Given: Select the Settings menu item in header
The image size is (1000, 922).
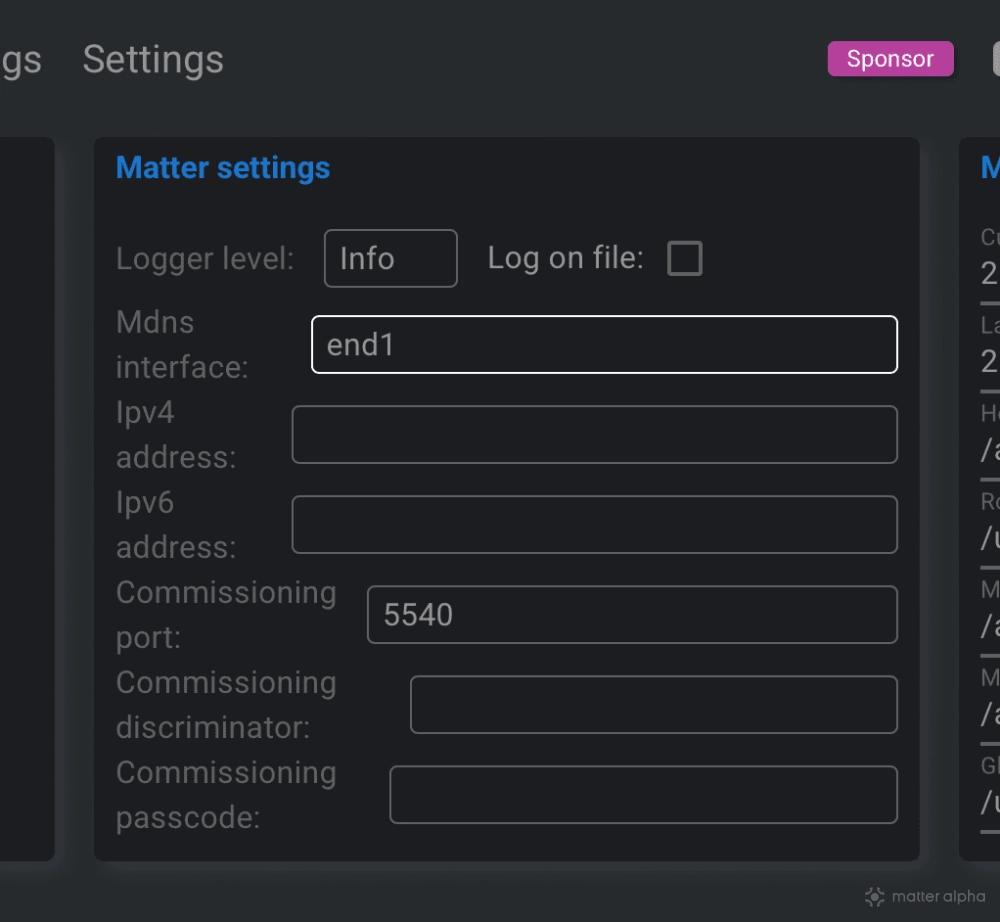Looking at the screenshot, I should coord(153,60).
